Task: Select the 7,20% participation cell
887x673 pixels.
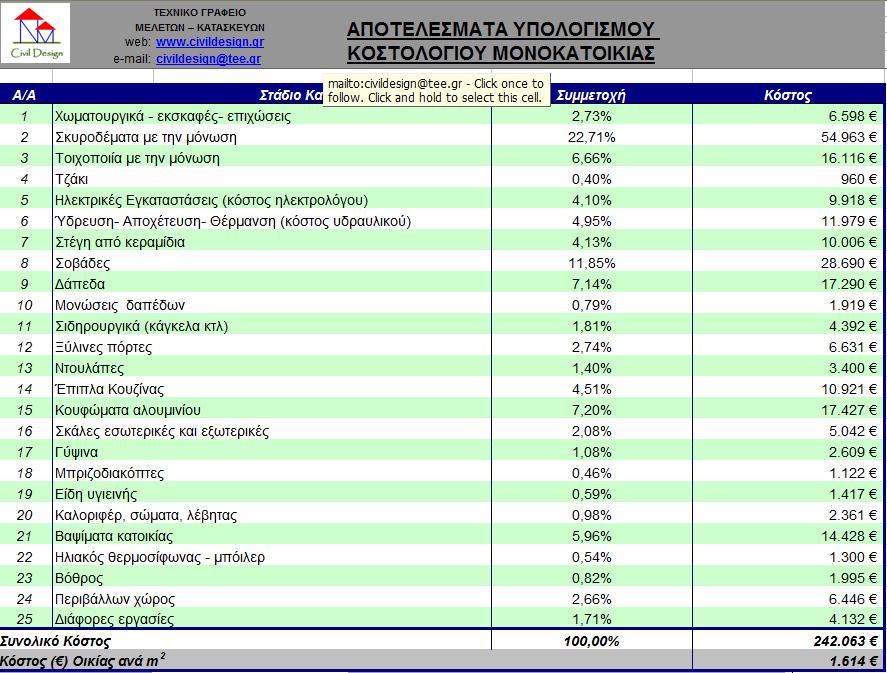Action: click(x=592, y=410)
